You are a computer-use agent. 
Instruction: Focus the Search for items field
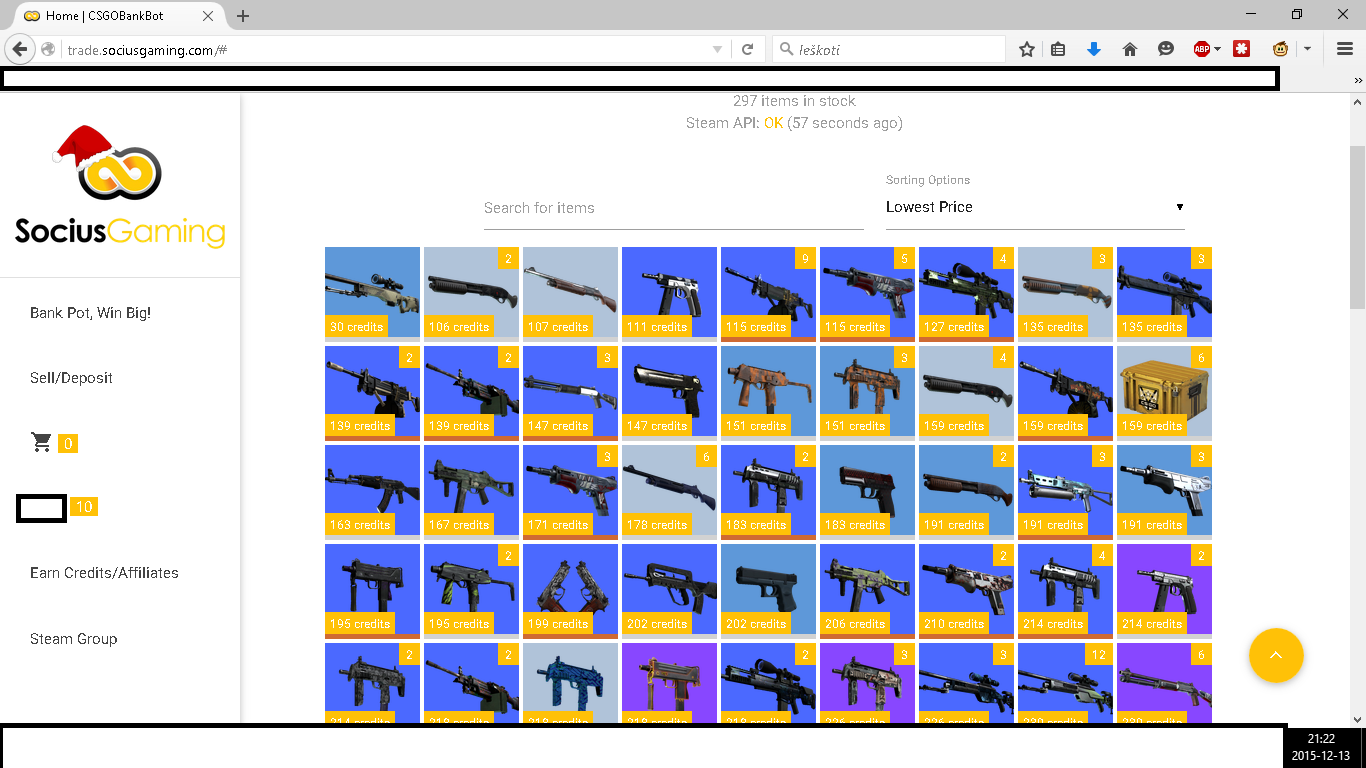click(x=674, y=208)
